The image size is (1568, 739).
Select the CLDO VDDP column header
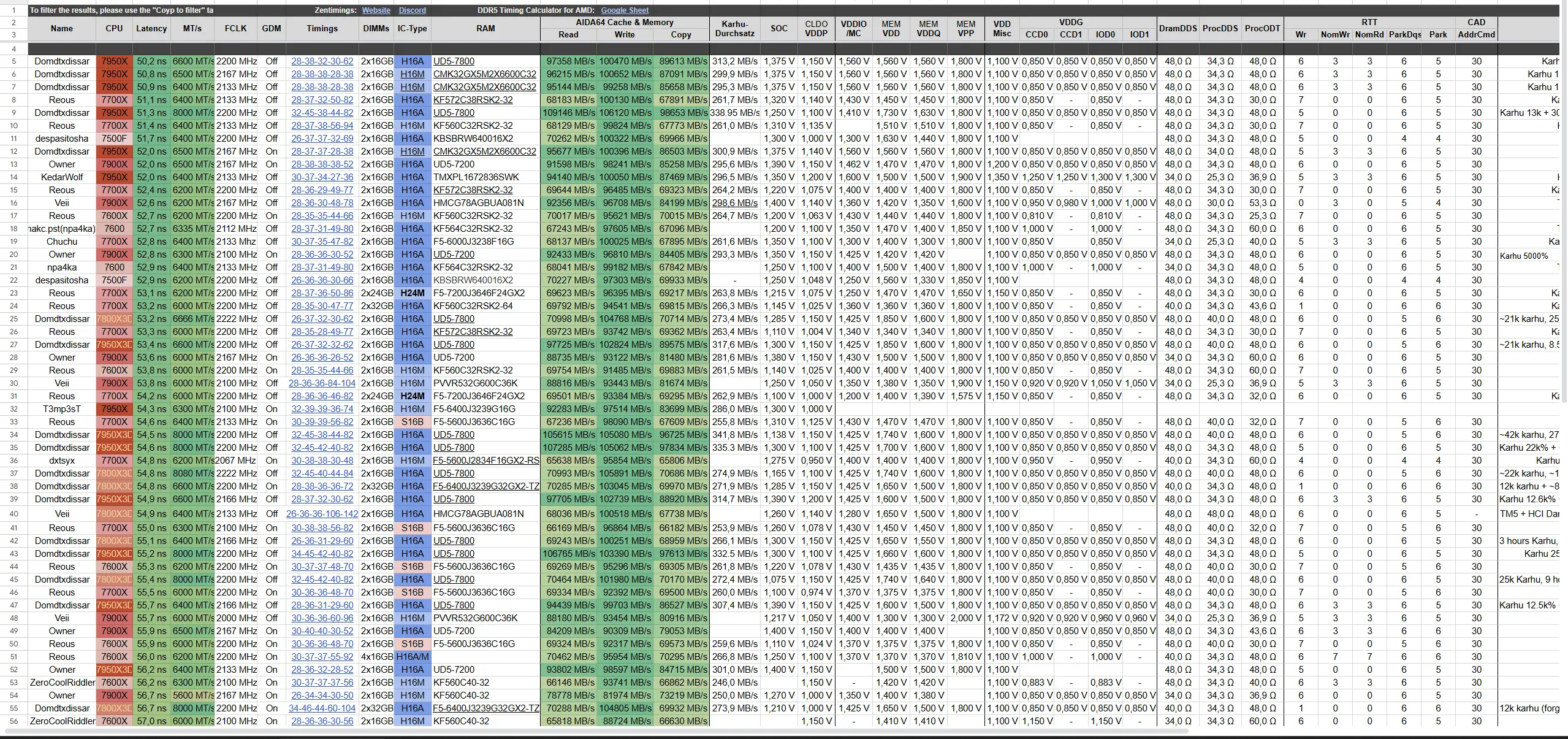(816, 28)
